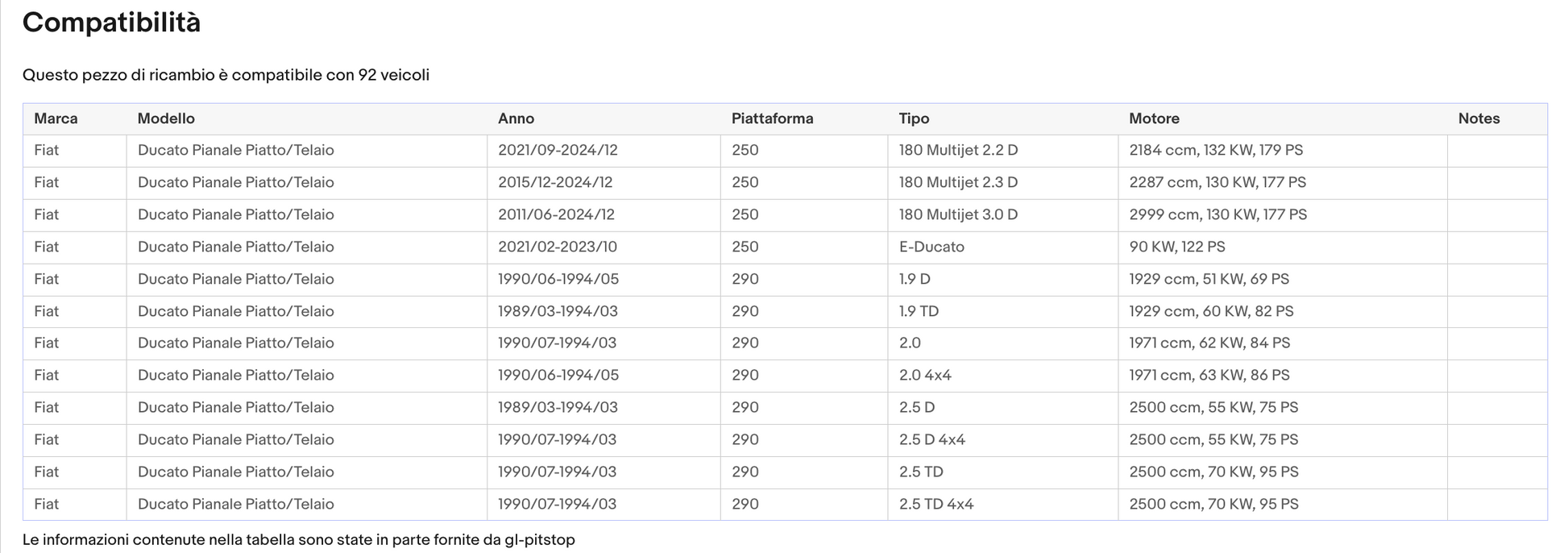The image size is (1568, 553).
Task: Click engine cell in the 2.5 D row
Action: point(1283,408)
